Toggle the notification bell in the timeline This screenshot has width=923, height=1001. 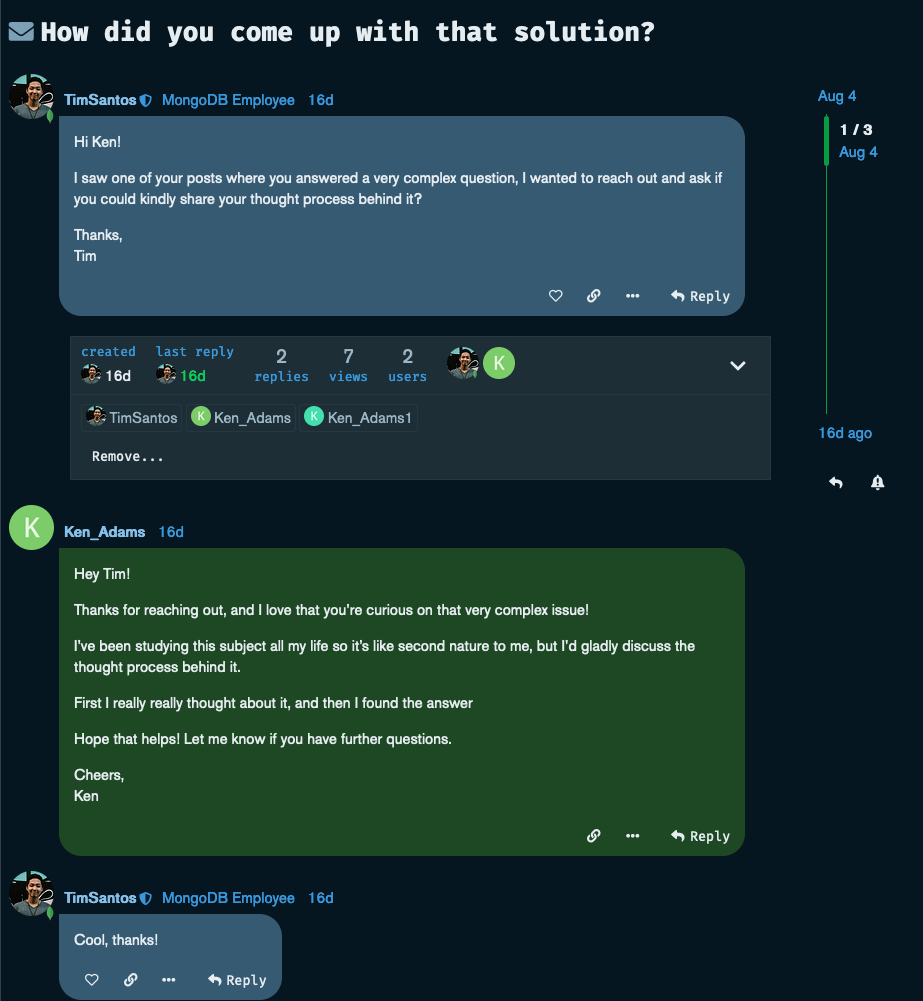(877, 483)
